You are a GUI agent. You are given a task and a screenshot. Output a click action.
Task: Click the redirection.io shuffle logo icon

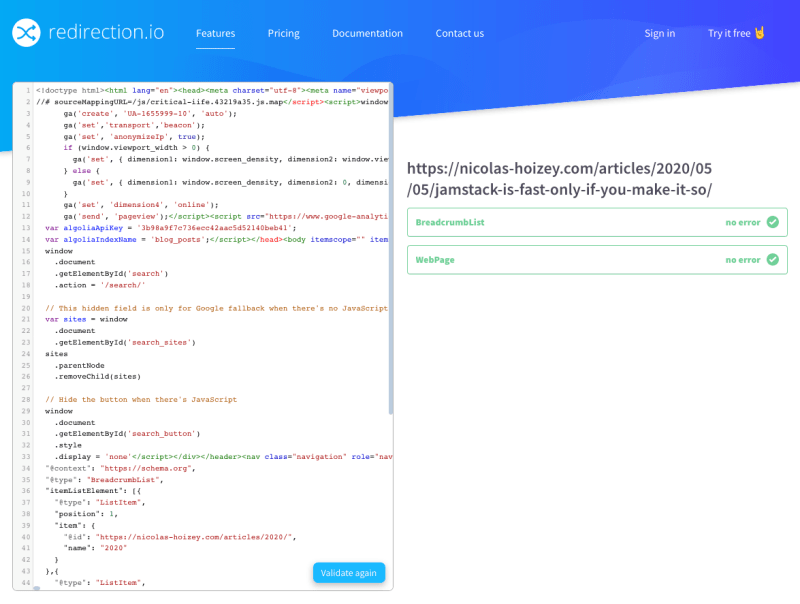click(x=26, y=33)
